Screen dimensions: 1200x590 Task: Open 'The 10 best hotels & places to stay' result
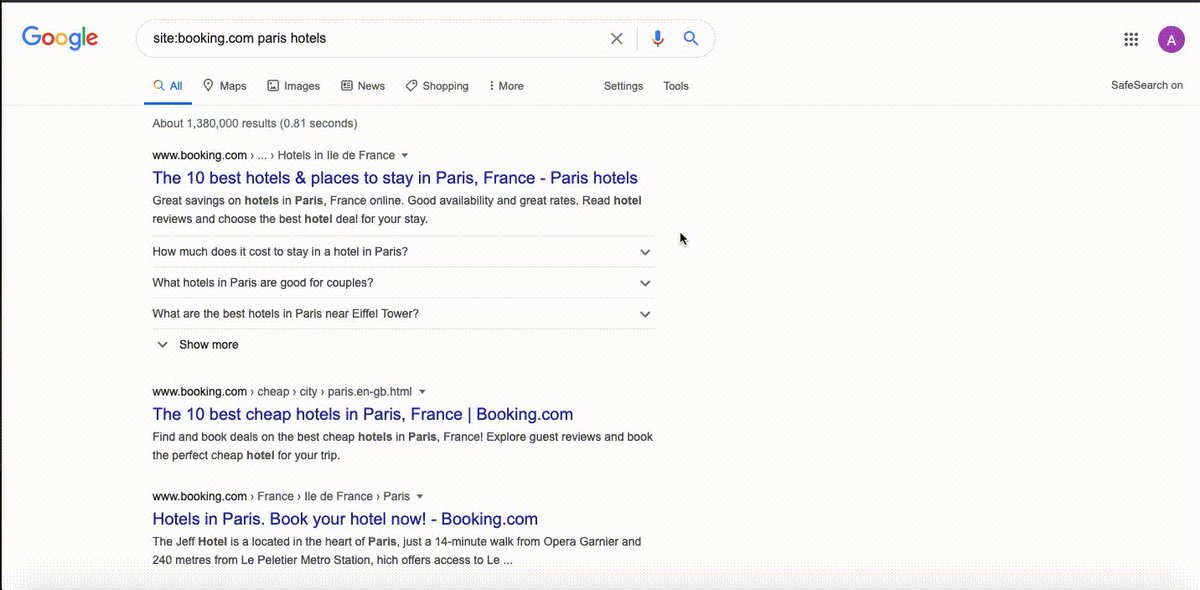point(395,178)
